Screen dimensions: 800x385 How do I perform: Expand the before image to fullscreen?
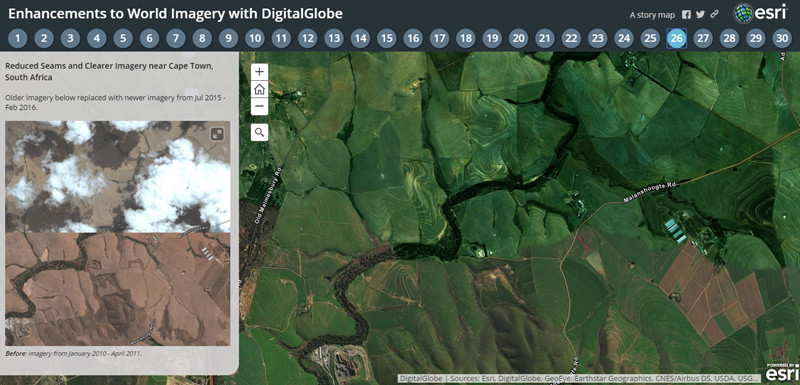217,134
